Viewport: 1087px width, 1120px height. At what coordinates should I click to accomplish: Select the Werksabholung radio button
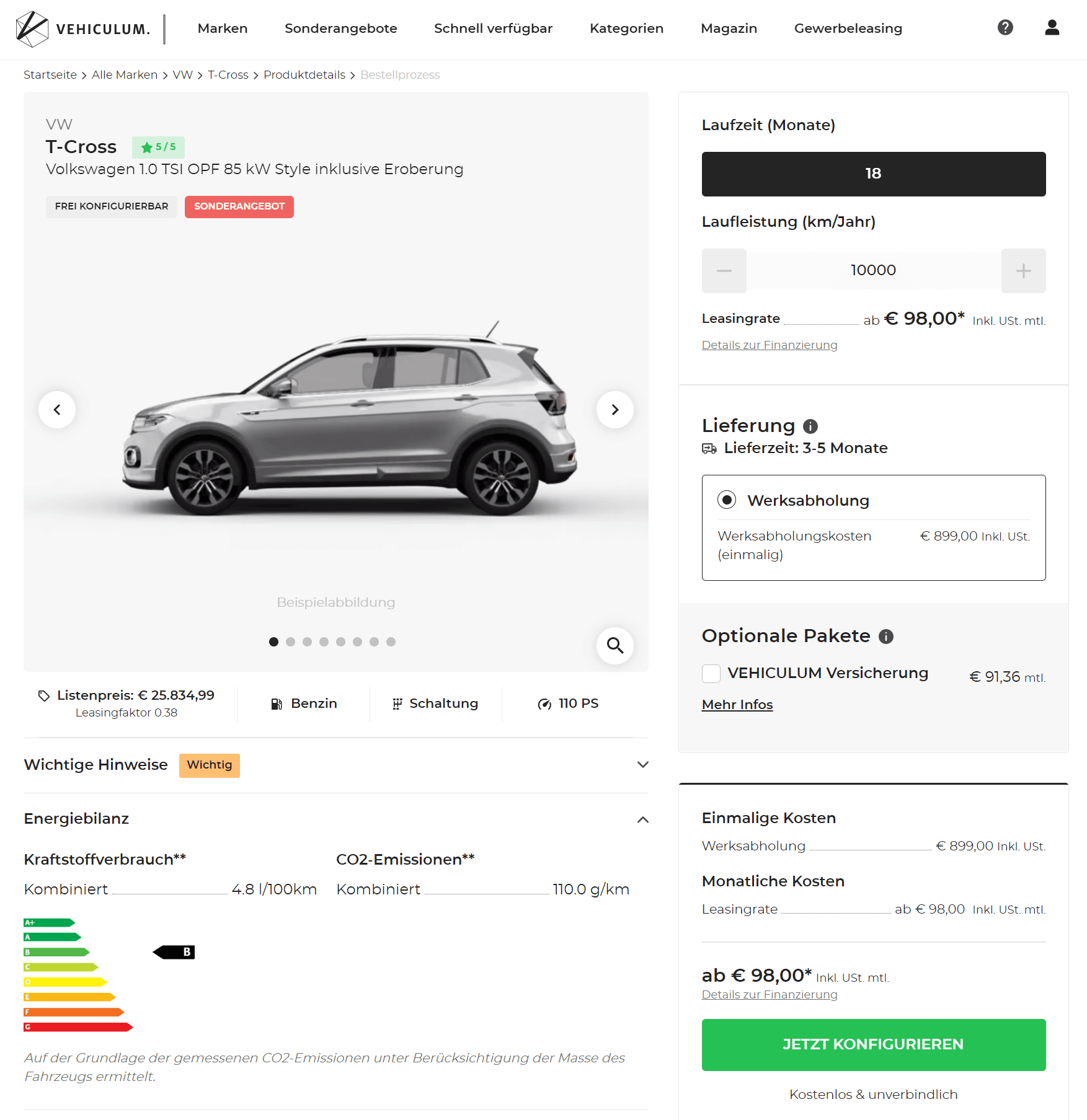tap(727, 500)
